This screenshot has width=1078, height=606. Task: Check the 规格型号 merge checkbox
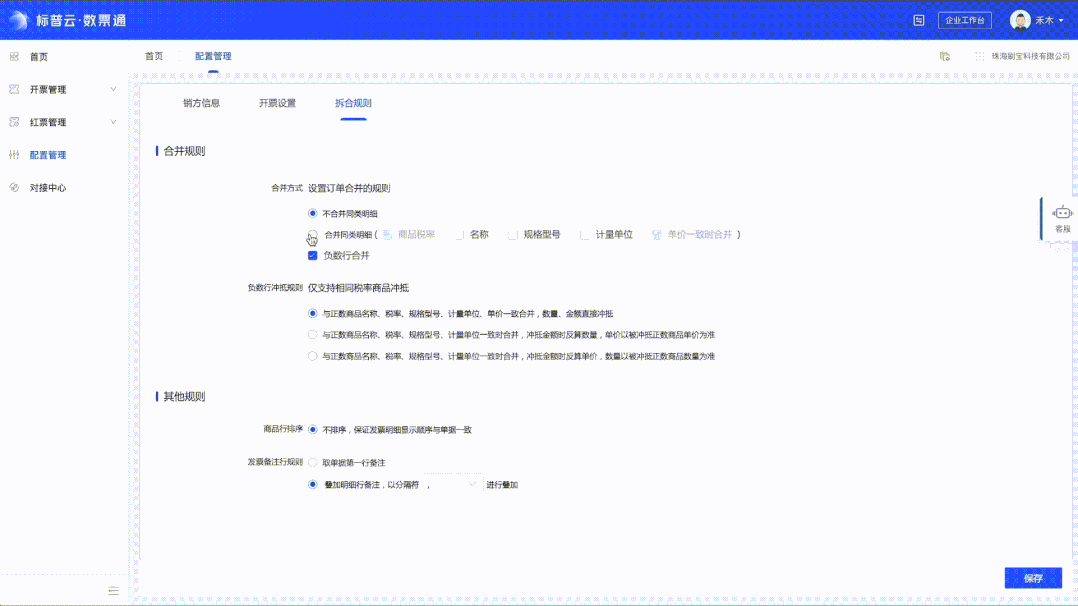click(513, 235)
